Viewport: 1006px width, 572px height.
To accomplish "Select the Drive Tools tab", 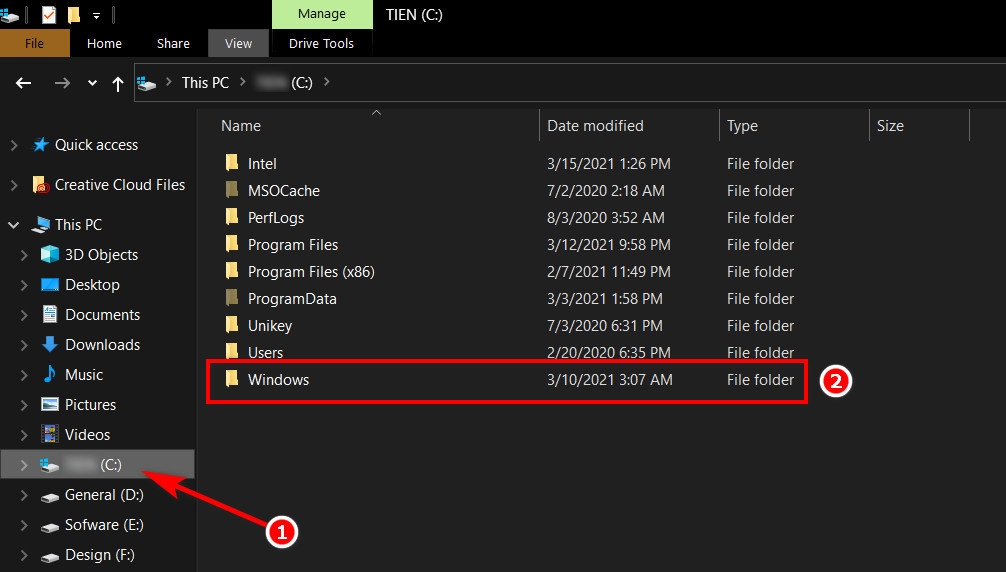I will pos(321,44).
